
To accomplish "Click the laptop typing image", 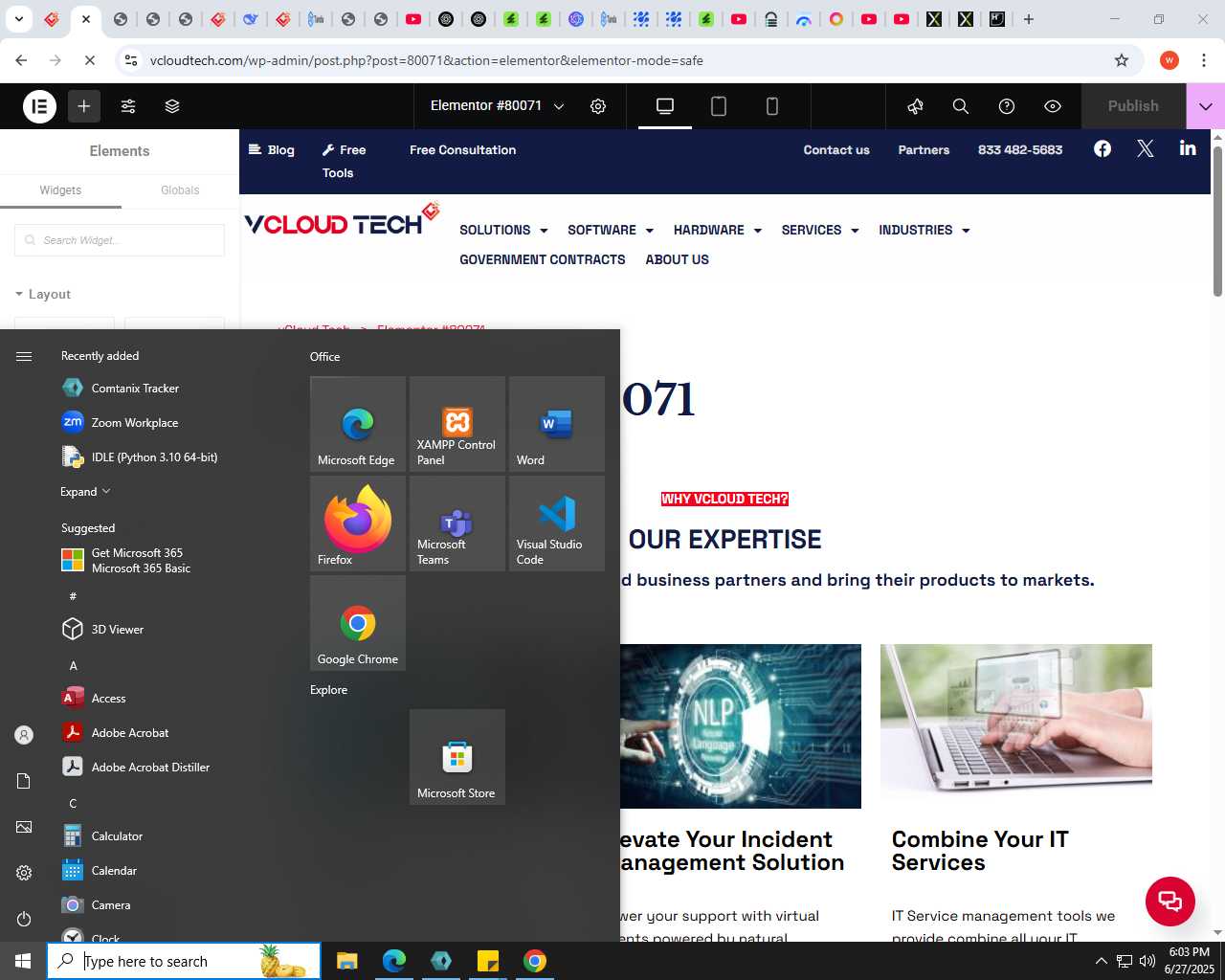I will 1015,725.
